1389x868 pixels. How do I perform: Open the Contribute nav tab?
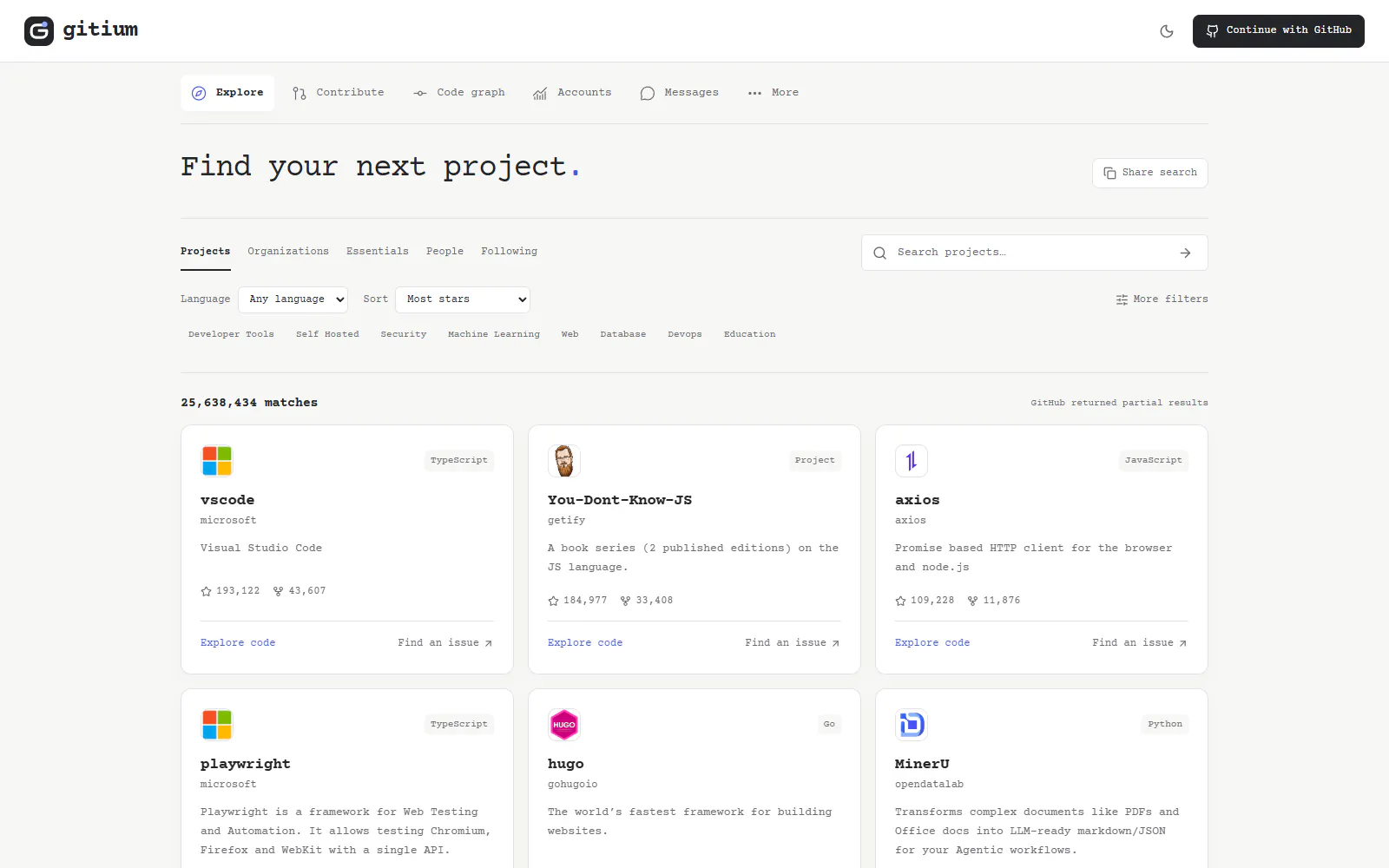click(x=339, y=93)
